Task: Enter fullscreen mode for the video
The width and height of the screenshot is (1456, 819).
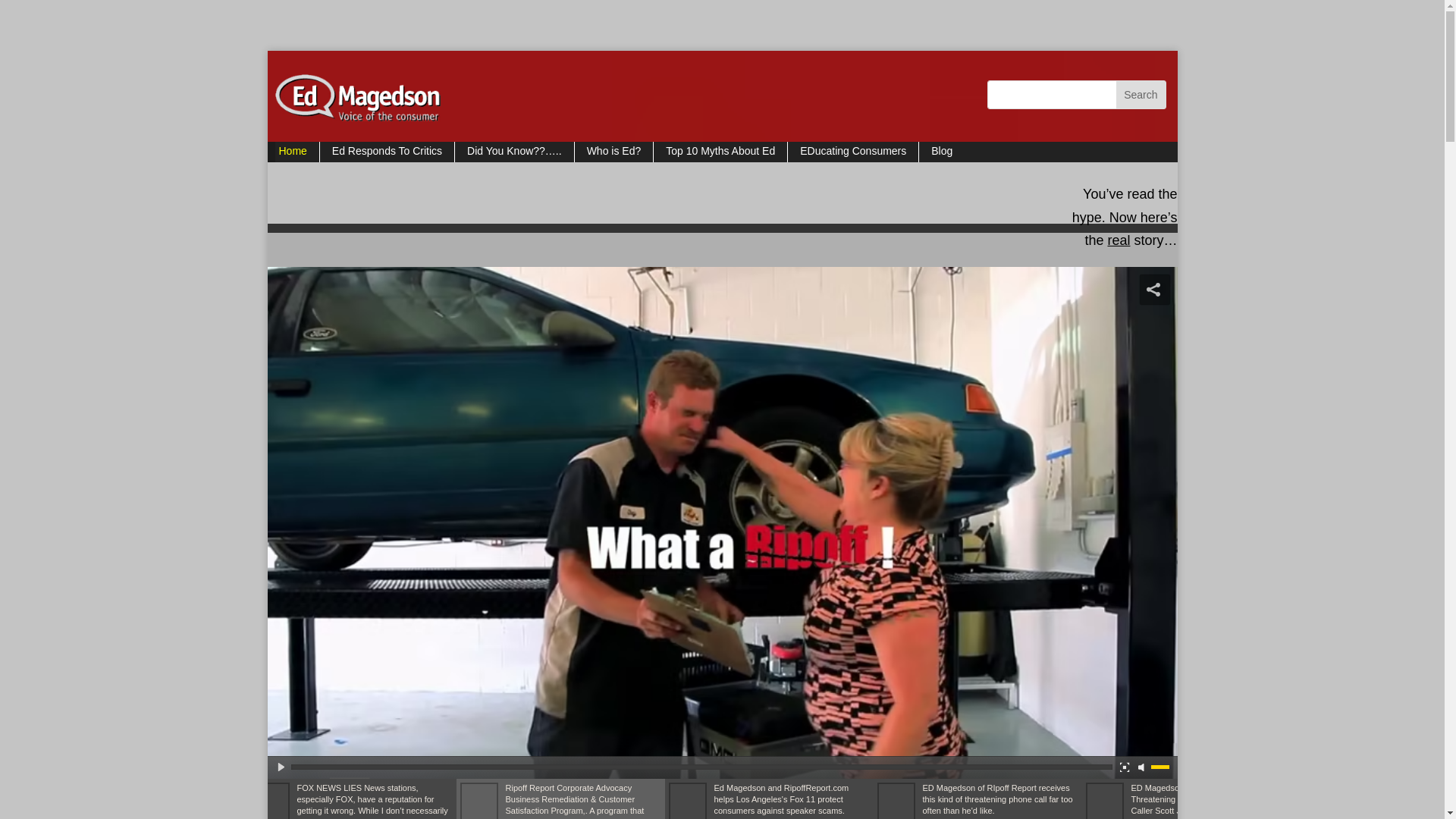Action: point(1125,767)
